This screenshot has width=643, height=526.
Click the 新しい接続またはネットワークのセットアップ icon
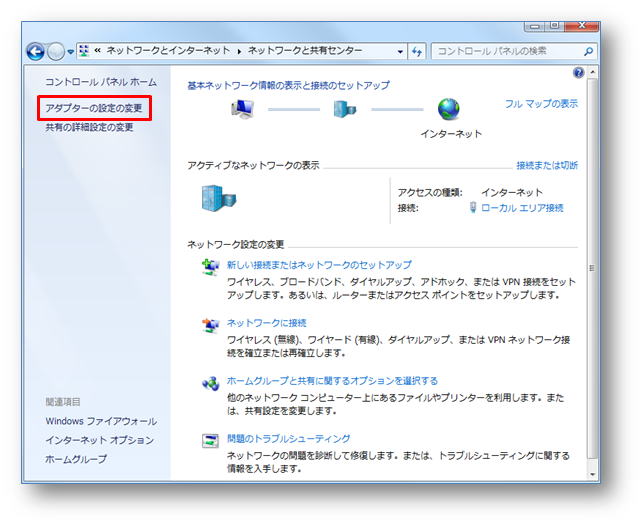coord(210,267)
